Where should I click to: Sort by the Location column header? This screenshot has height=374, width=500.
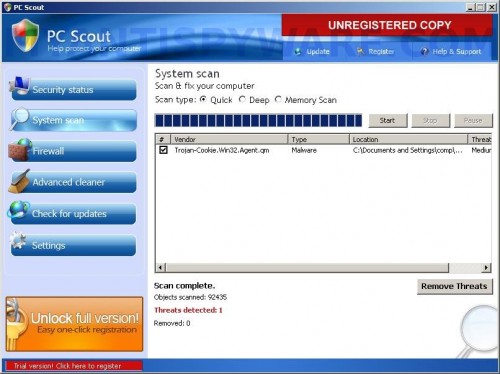pos(409,139)
